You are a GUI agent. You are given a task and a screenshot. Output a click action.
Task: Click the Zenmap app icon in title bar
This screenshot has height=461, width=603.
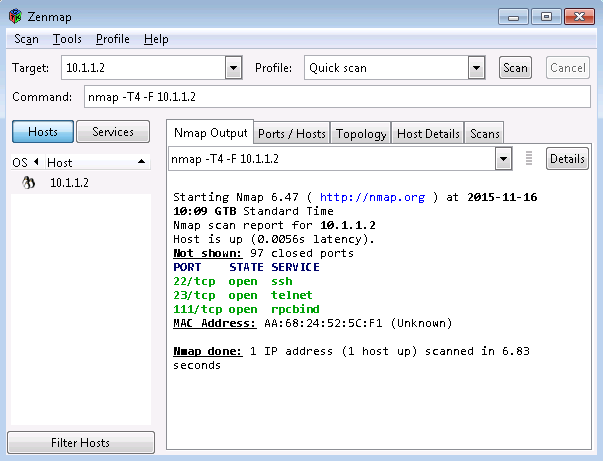tap(16, 17)
